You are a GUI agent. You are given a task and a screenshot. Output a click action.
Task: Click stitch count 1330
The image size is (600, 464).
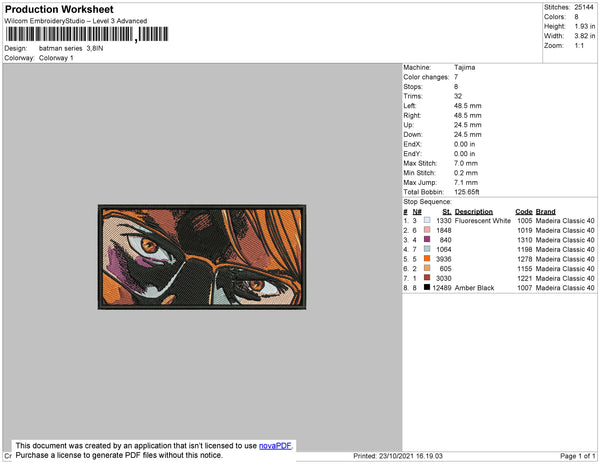444,221
